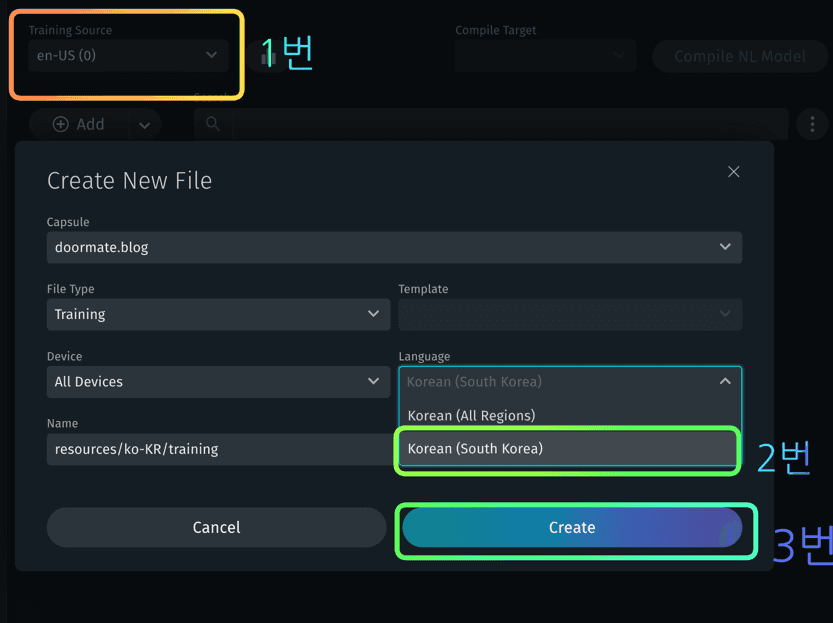This screenshot has width=833, height=623.
Task: Click the Add button with plus icon
Action: [x=78, y=124]
